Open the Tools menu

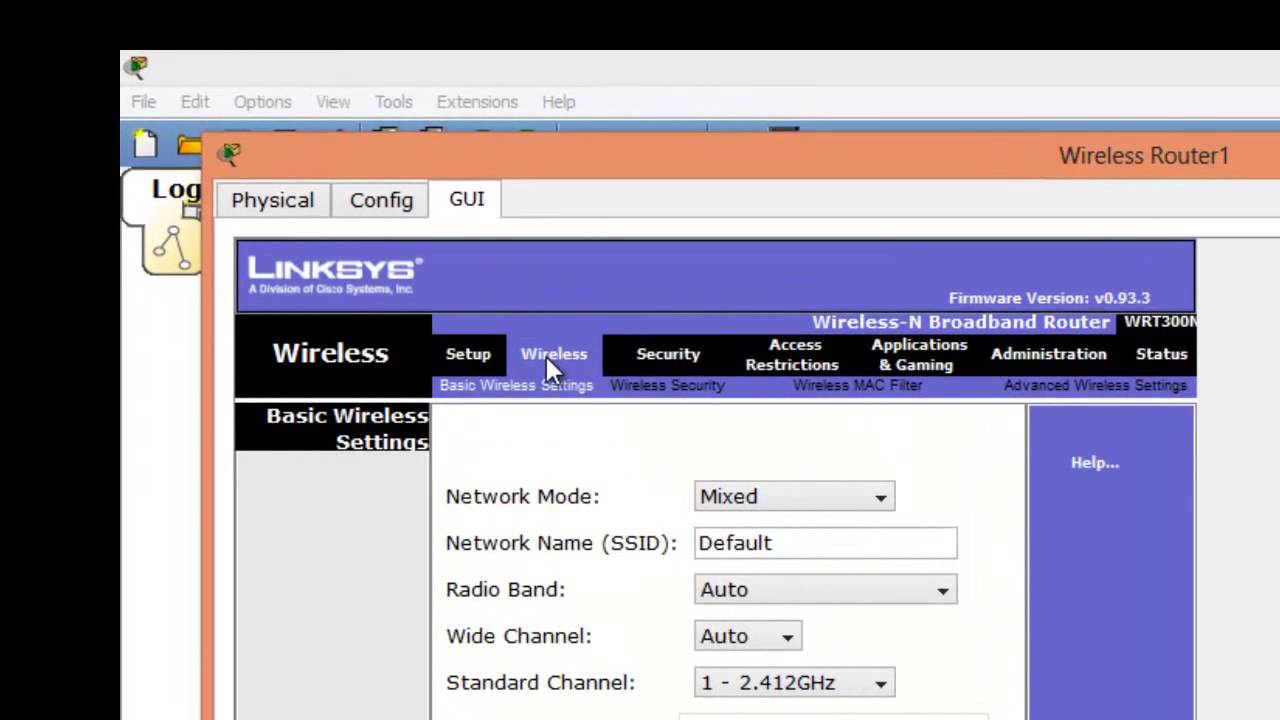pos(394,102)
